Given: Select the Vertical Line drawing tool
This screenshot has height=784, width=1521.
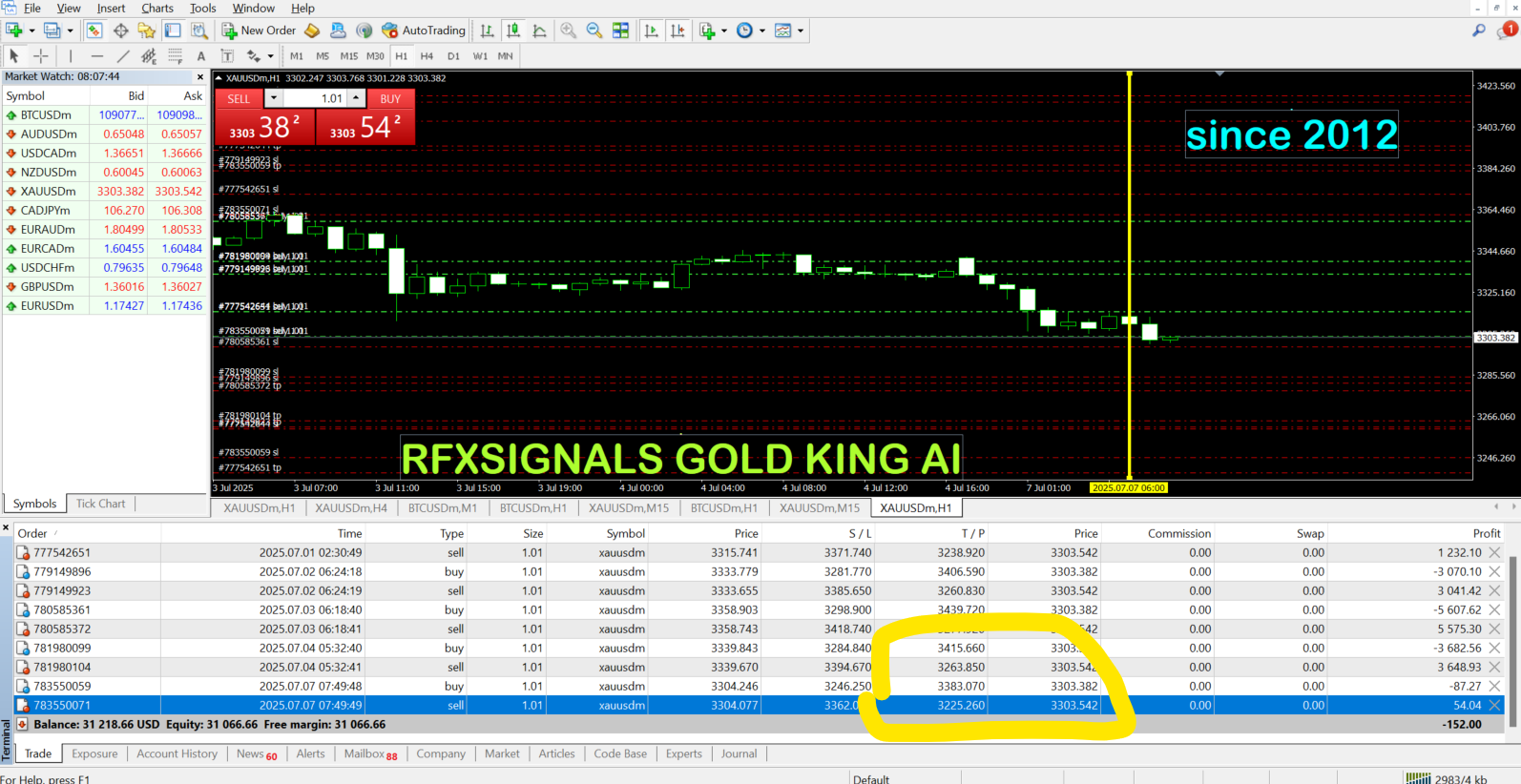Looking at the screenshot, I should (71, 56).
